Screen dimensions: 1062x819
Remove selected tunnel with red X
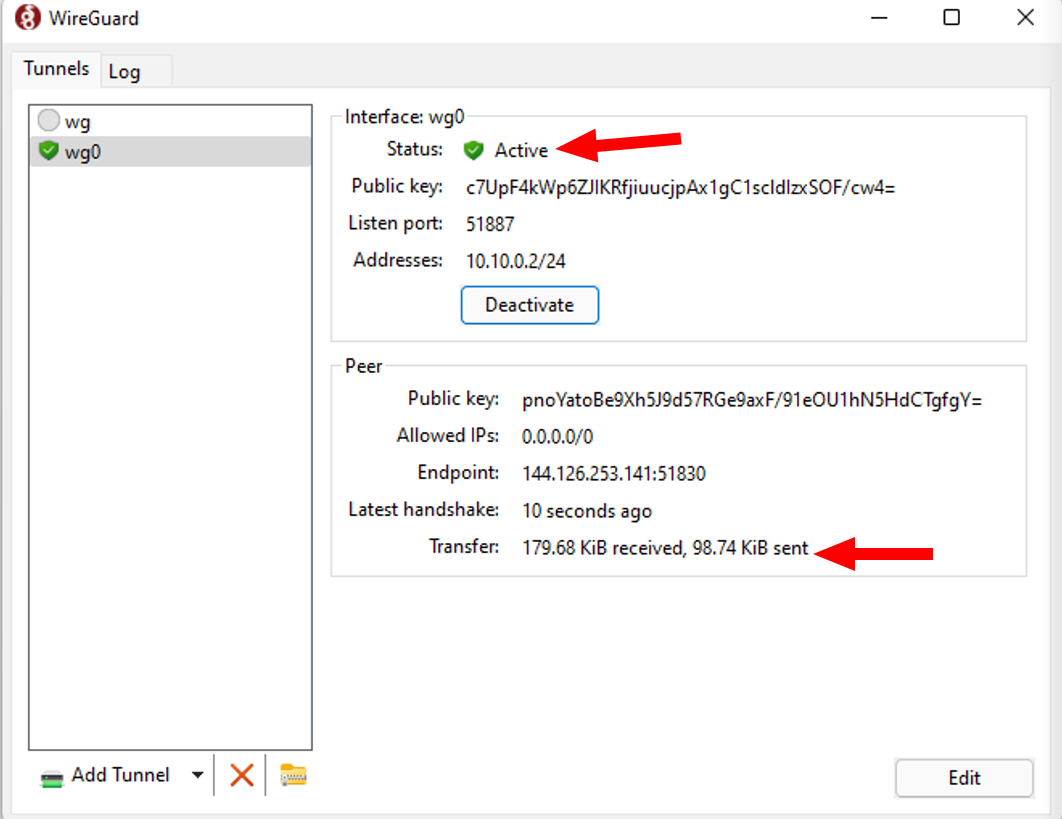pyautogui.click(x=241, y=775)
